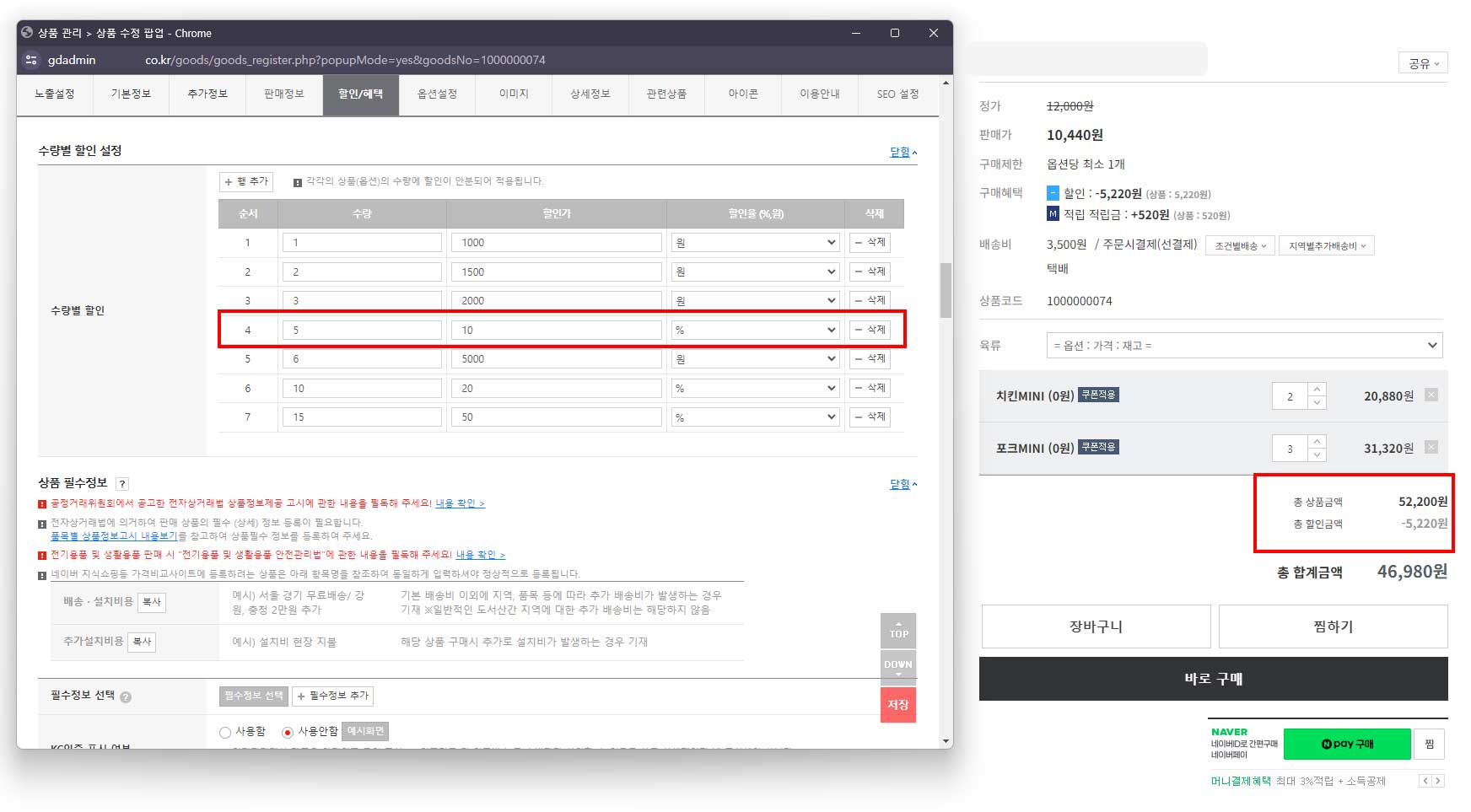Click the help question mark beside 상품 필수정보
Viewport: 1471px width, 812px height.
pos(122,484)
